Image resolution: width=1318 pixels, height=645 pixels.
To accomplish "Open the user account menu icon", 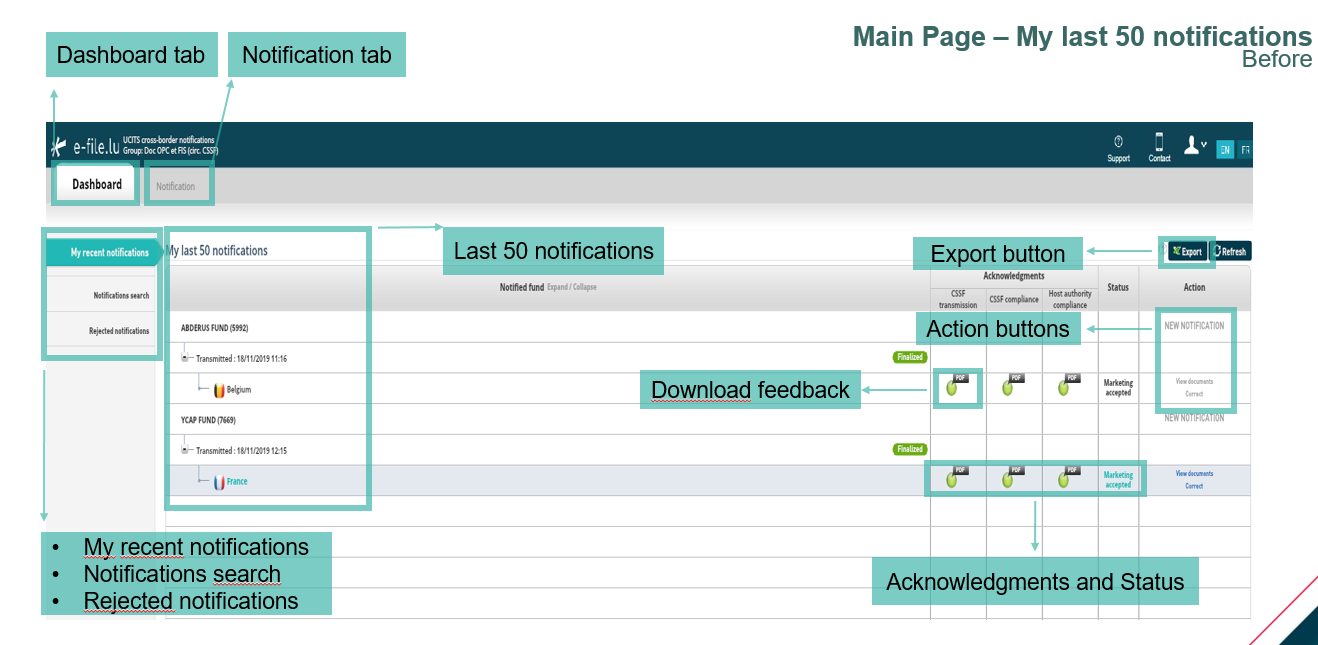I will 1194,146.
